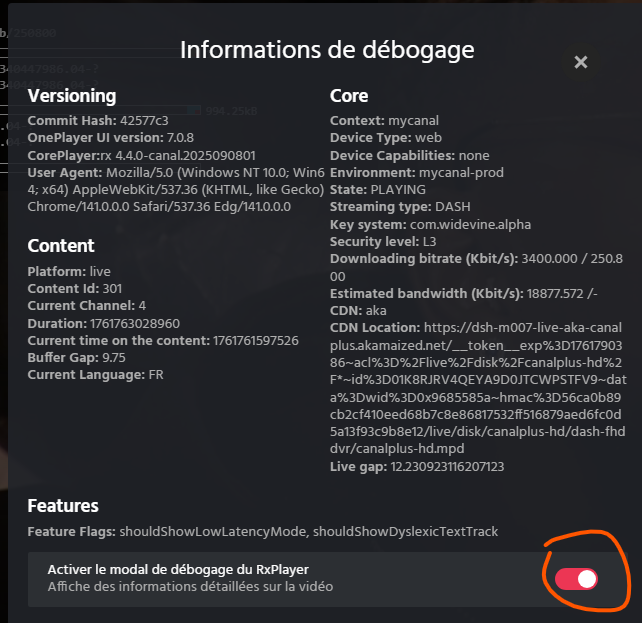
Task: Close the debug information modal
Action: point(581,62)
